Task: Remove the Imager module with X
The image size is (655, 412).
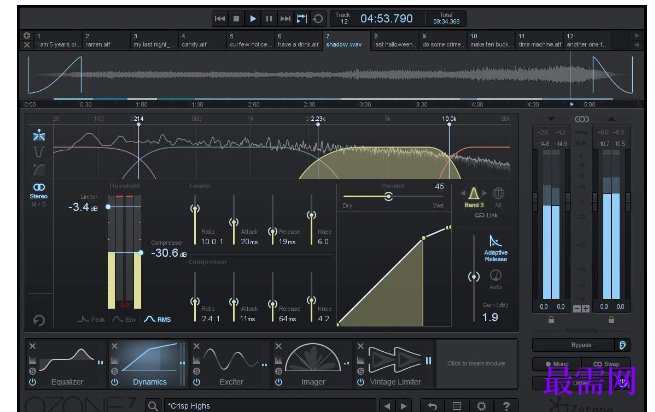Action: pyautogui.click(x=279, y=346)
